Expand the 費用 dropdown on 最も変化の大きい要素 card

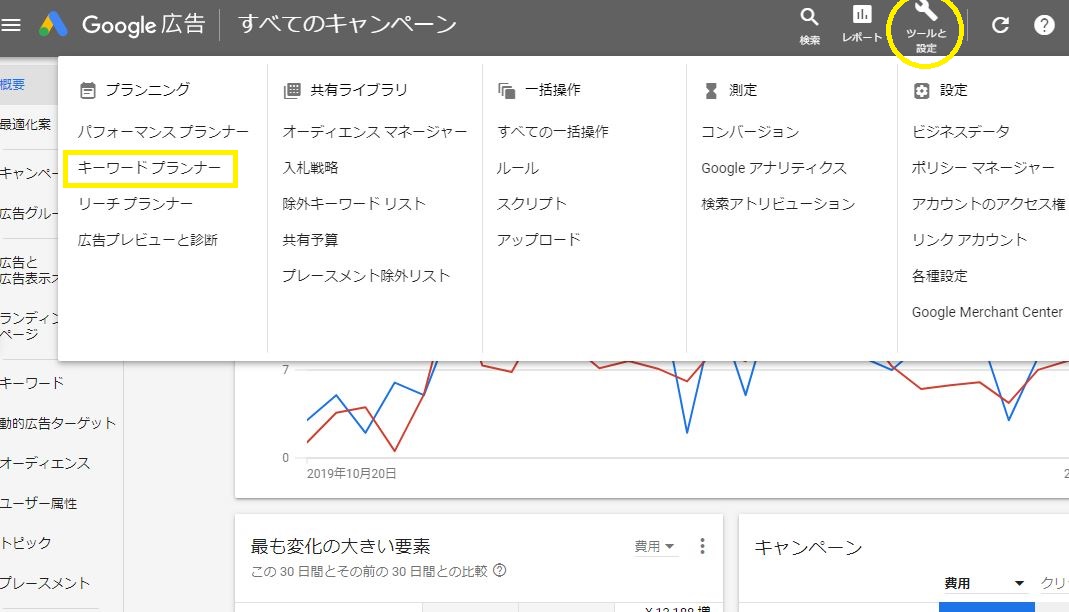[654, 546]
